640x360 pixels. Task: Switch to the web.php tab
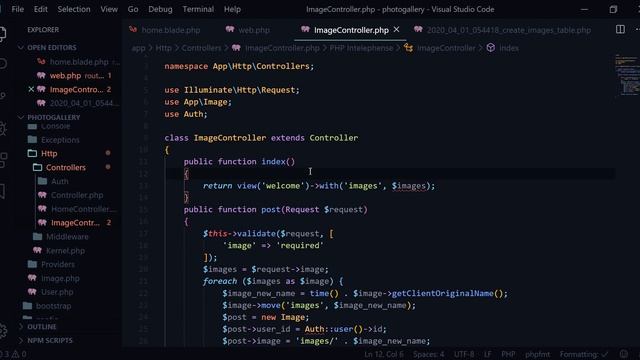(248, 30)
